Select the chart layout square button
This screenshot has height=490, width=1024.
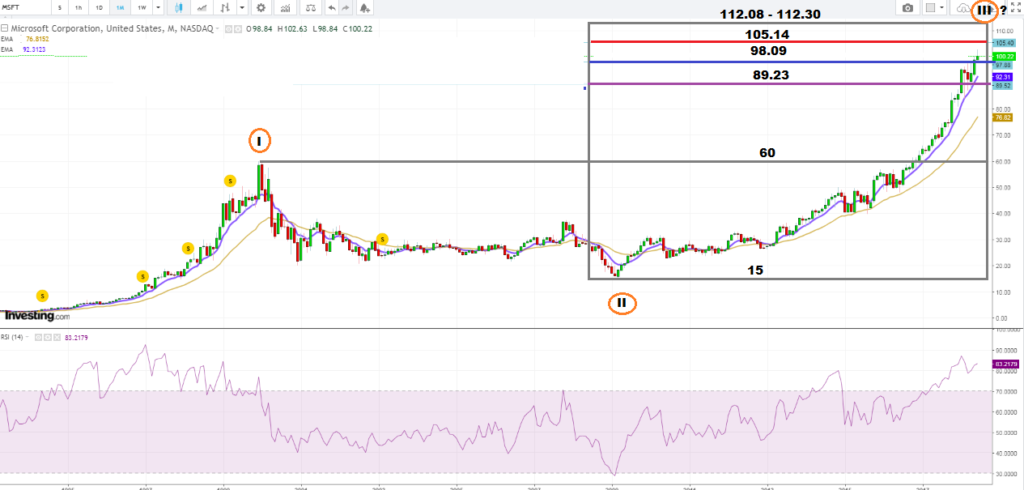[x=930, y=8]
